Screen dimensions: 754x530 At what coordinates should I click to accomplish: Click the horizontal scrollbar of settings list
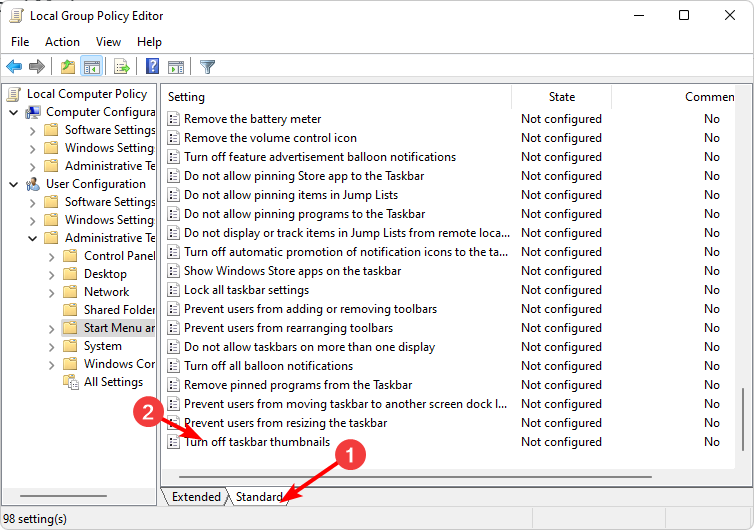[415, 477]
